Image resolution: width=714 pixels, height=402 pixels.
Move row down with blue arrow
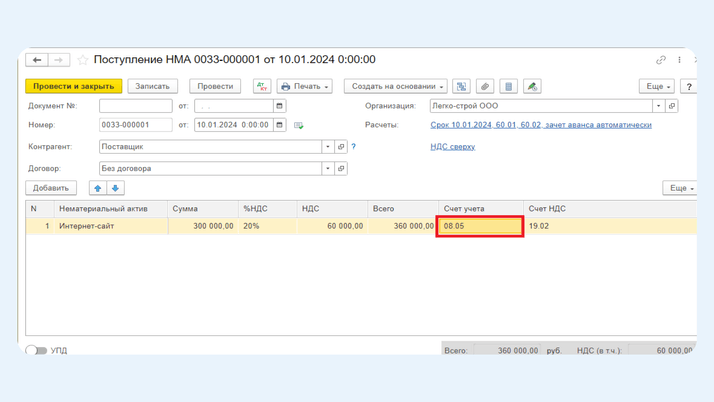tap(115, 188)
